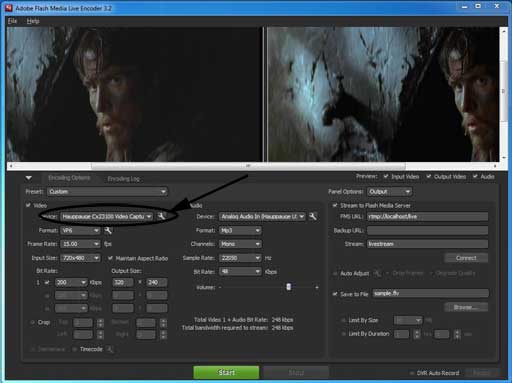
Task: Click the Stream name input field
Action: point(428,244)
